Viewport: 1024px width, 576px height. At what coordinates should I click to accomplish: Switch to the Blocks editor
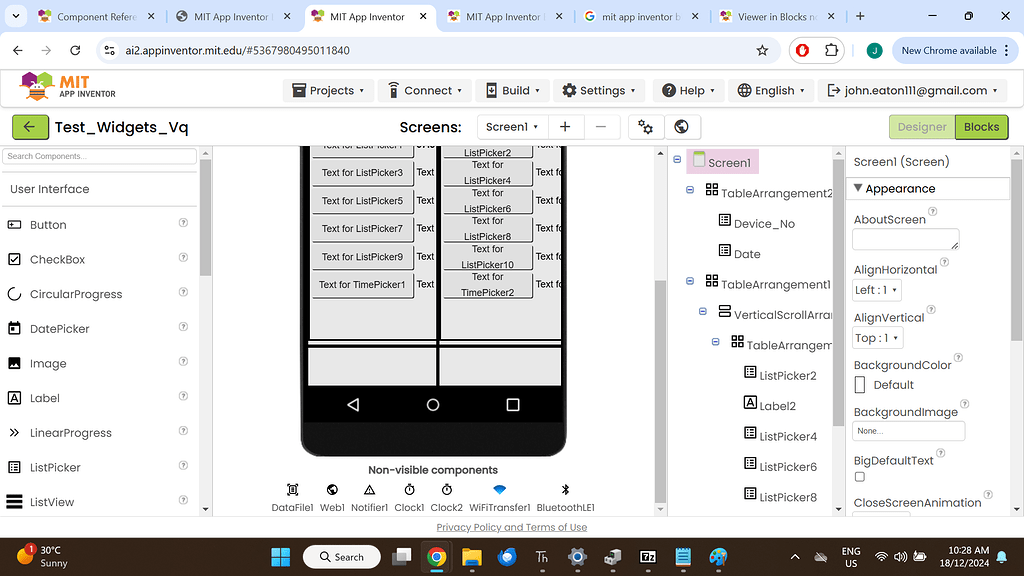(x=981, y=127)
